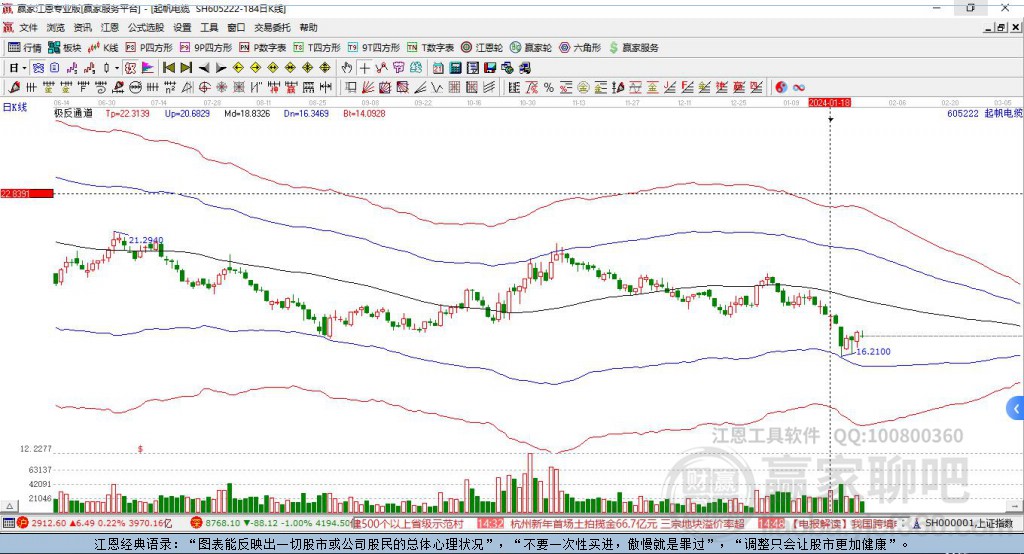Click the red infinity symbol icon
The width and height of the screenshot is (1024, 554).
pyautogui.click(x=799, y=88)
